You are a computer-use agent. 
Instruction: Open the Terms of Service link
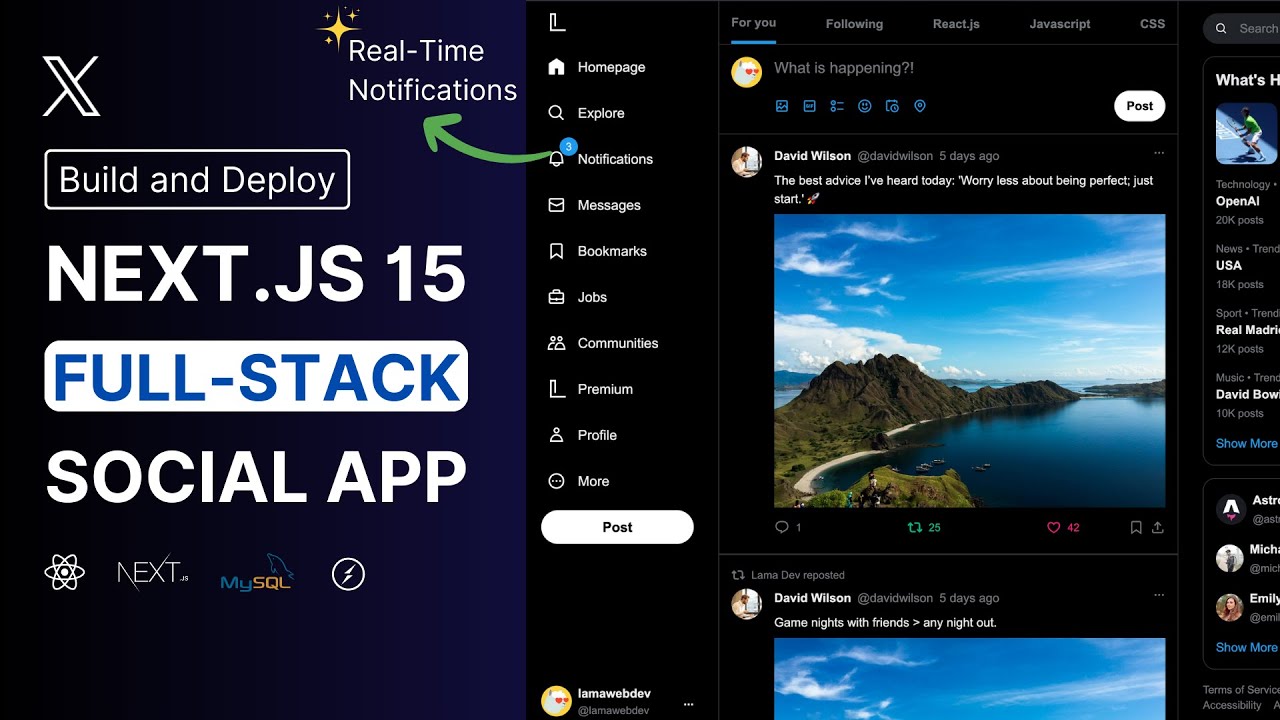point(1241,690)
